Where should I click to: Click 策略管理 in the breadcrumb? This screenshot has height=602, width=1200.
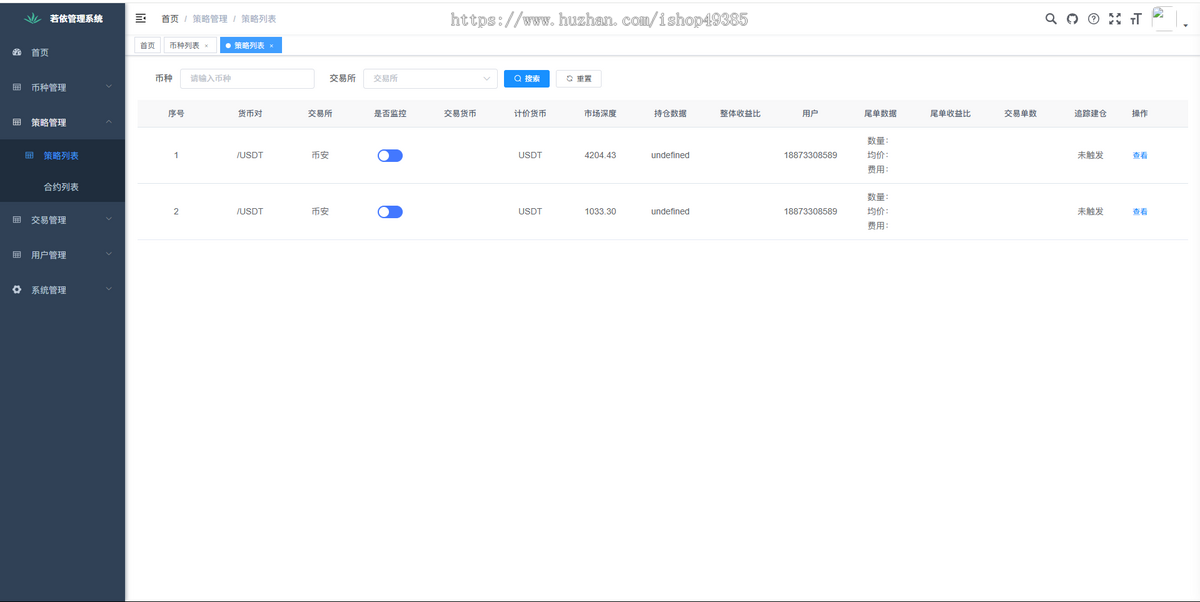tap(210, 19)
